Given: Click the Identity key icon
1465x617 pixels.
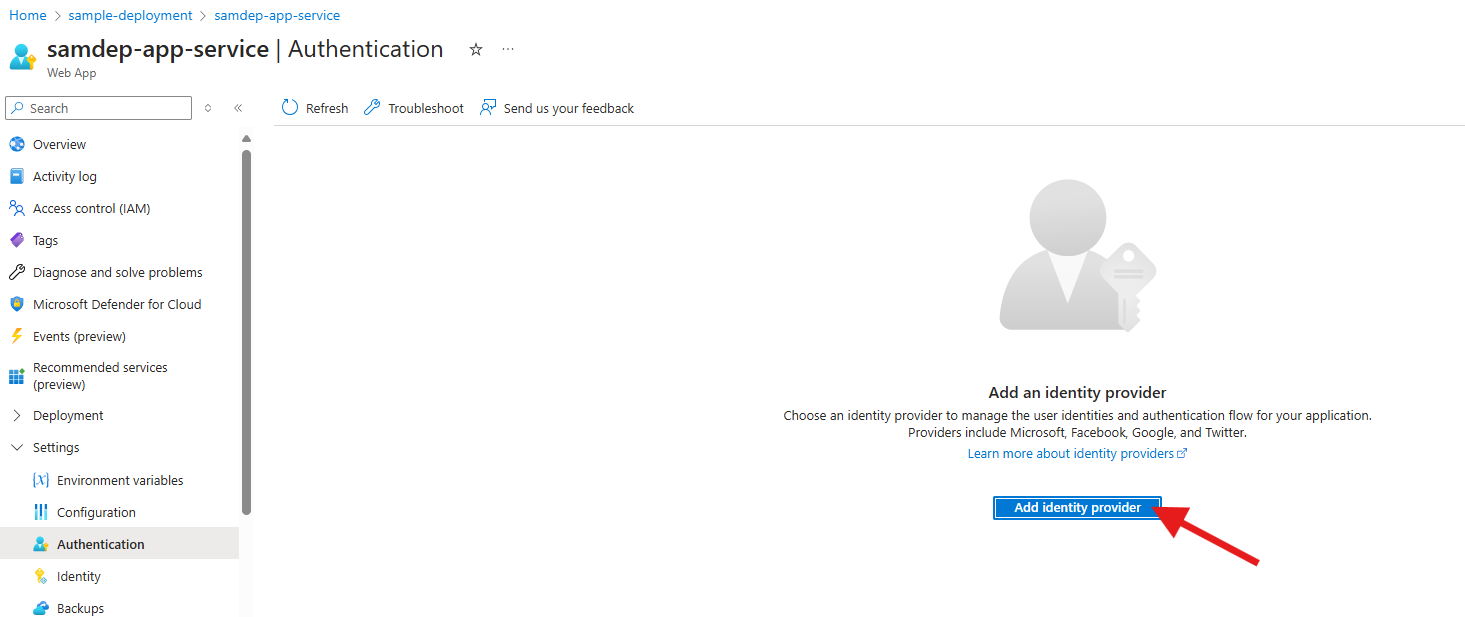Looking at the screenshot, I should [x=41, y=576].
